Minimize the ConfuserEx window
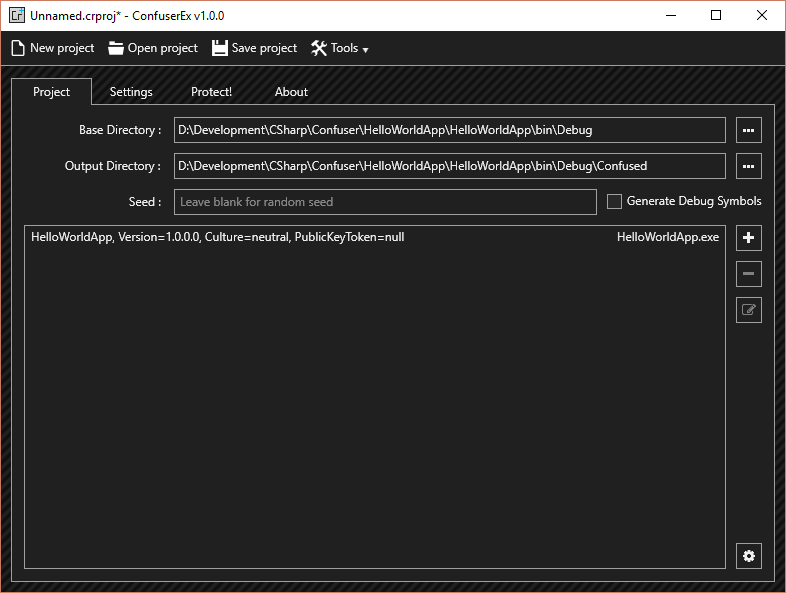The image size is (786, 593). pos(671,16)
